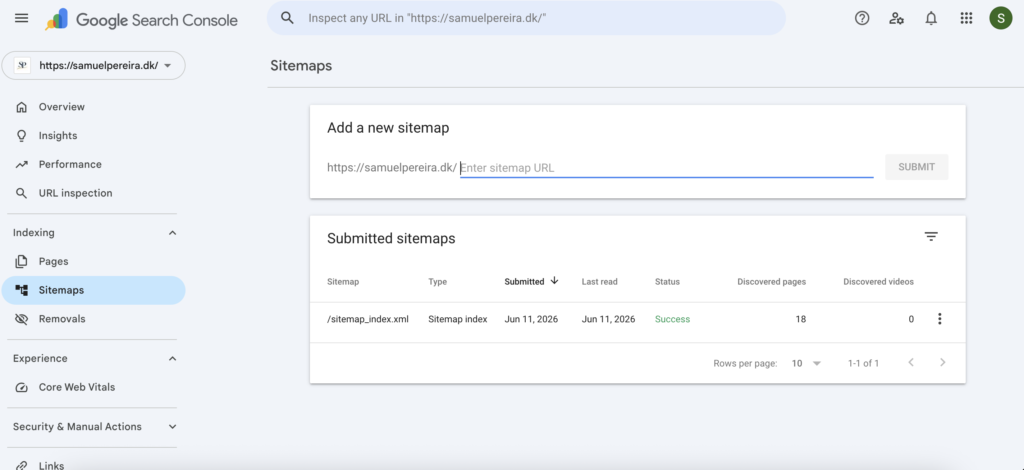Click the Success status text
This screenshot has height=470, width=1024.
tap(673, 319)
